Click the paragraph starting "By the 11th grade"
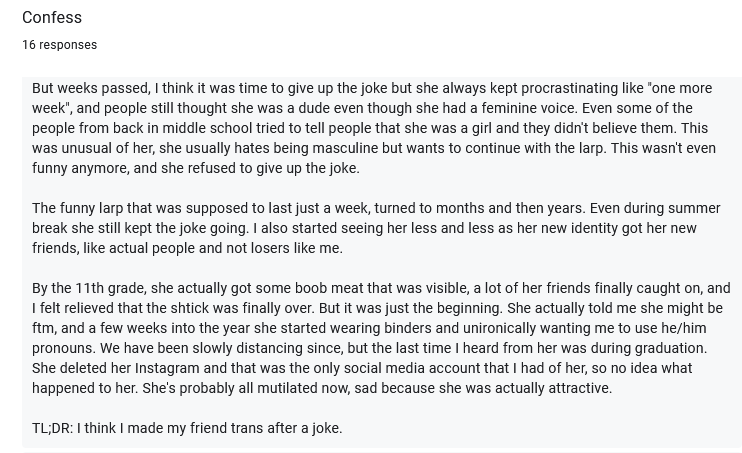Viewport: 742px width, 453px height. (381, 338)
